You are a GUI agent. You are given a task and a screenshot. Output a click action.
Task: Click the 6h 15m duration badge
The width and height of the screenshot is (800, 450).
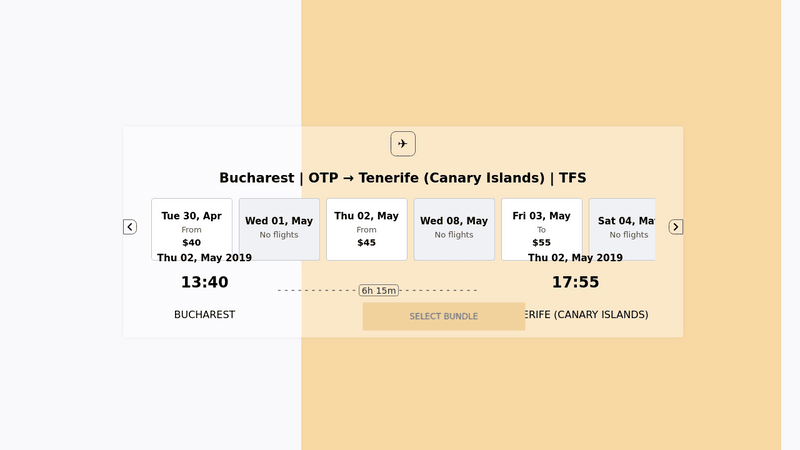(379, 291)
